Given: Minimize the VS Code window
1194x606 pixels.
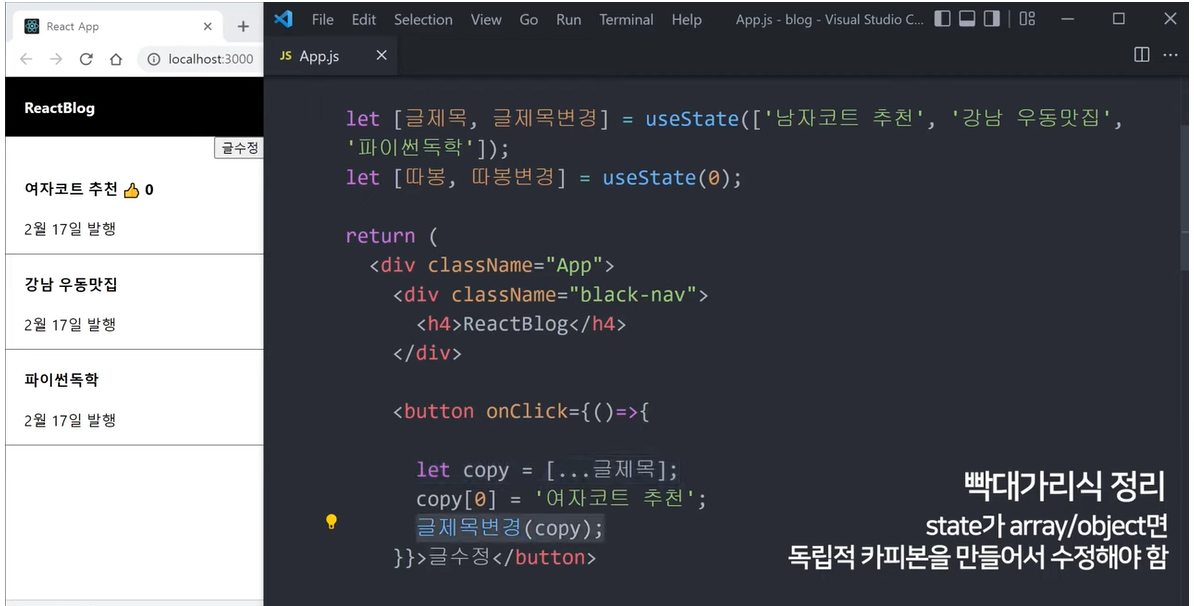Looking at the screenshot, I should pos(1068,19).
